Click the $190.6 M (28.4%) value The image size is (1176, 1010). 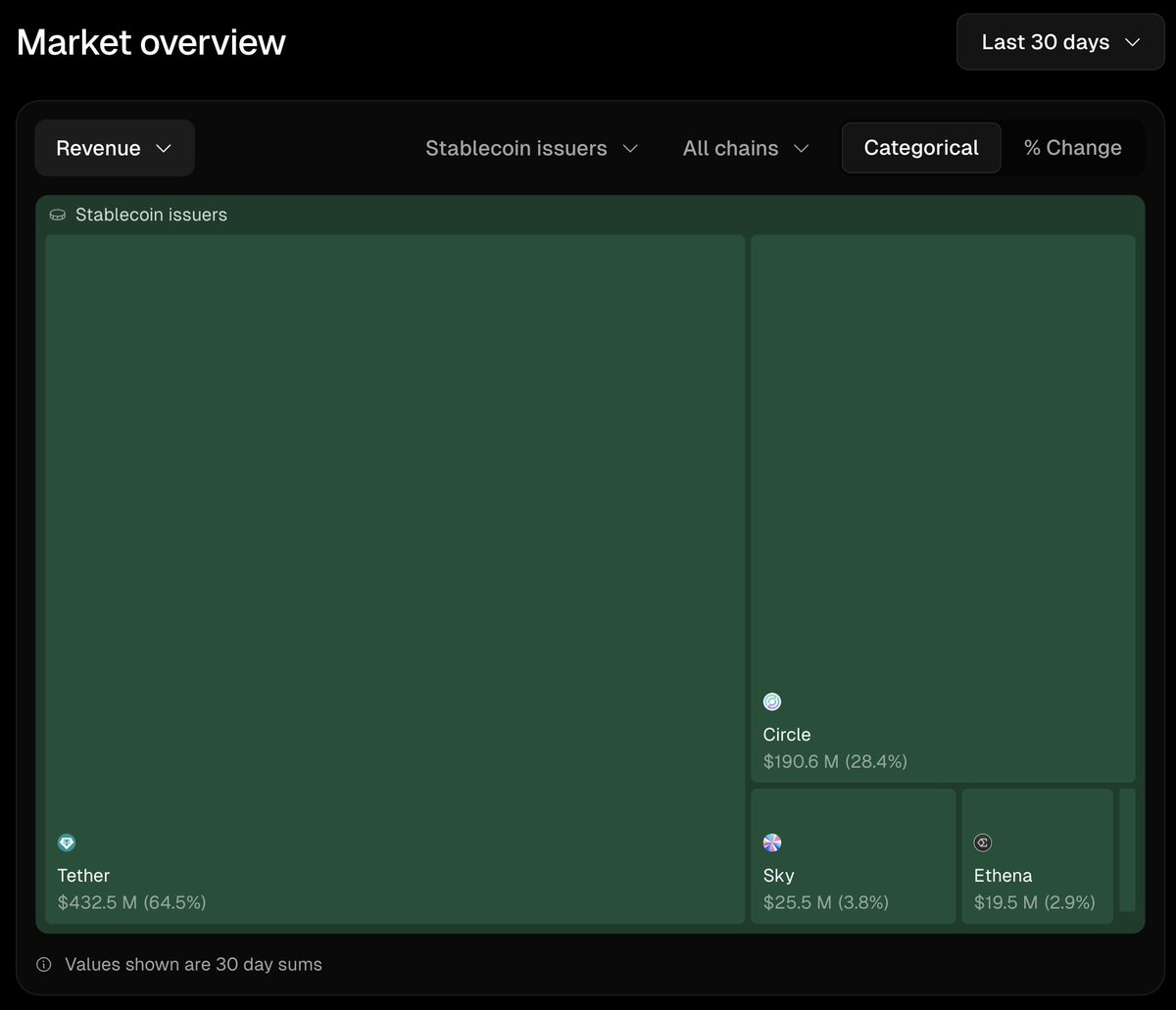836,761
